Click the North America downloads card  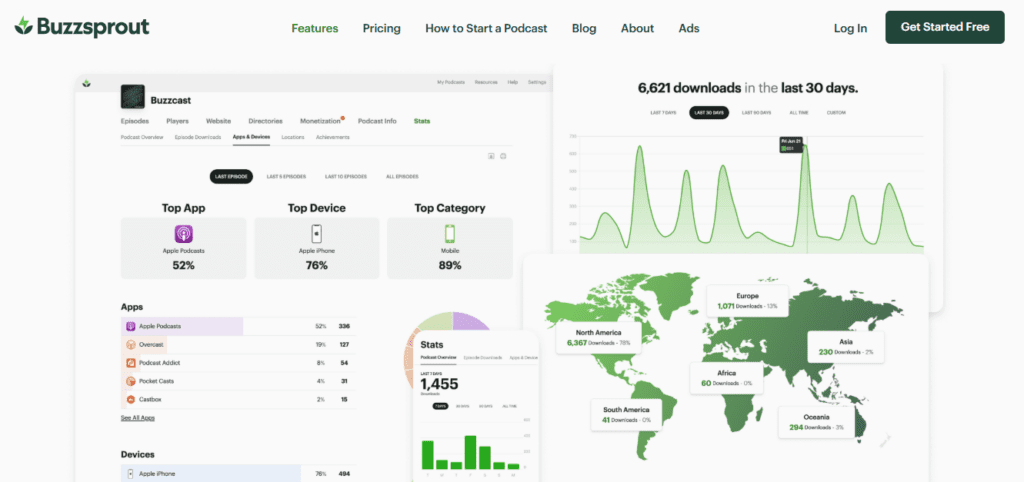click(x=598, y=337)
